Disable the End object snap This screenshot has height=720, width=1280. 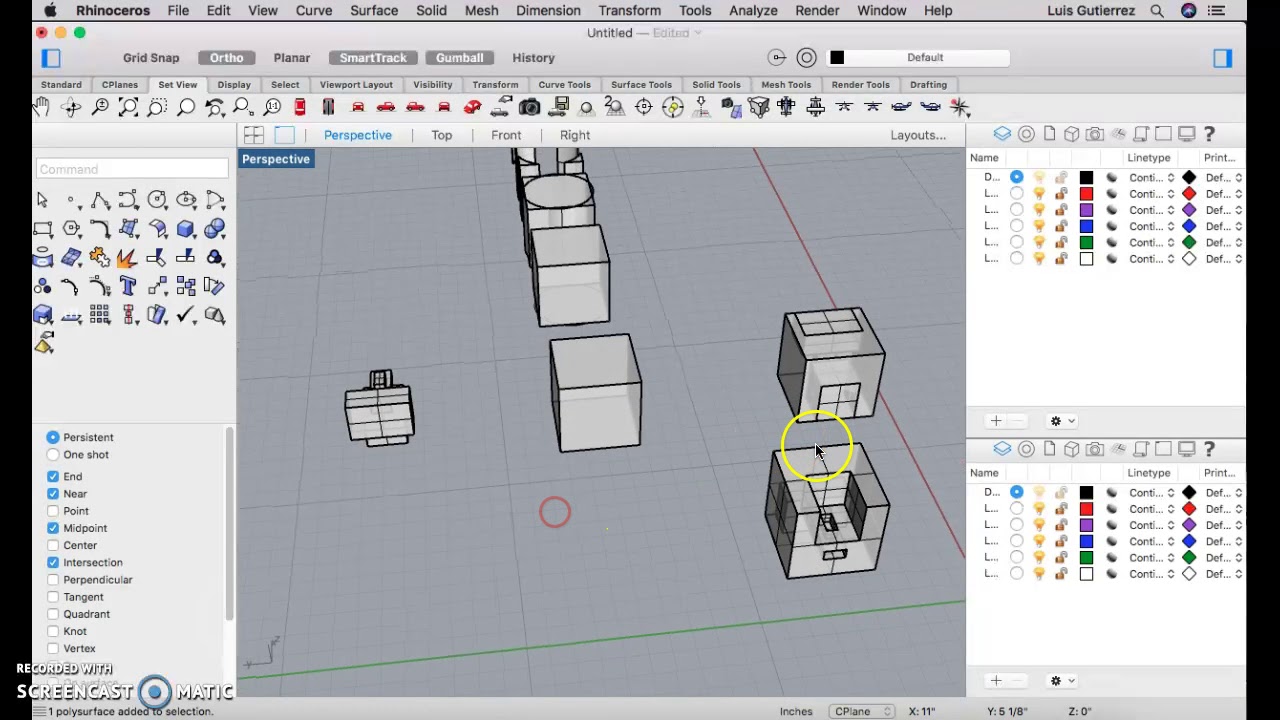53,477
